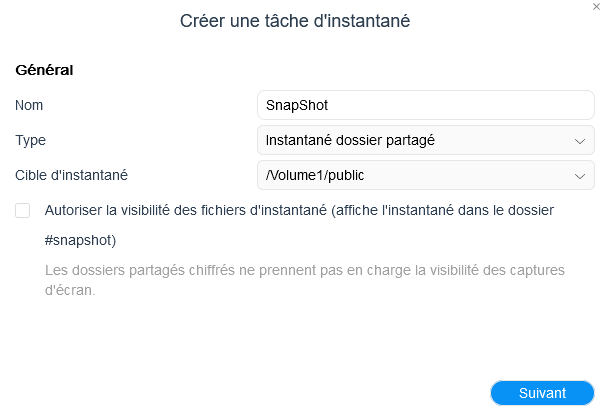Click the chevron arrow beside /Volume1/public

(x=580, y=176)
